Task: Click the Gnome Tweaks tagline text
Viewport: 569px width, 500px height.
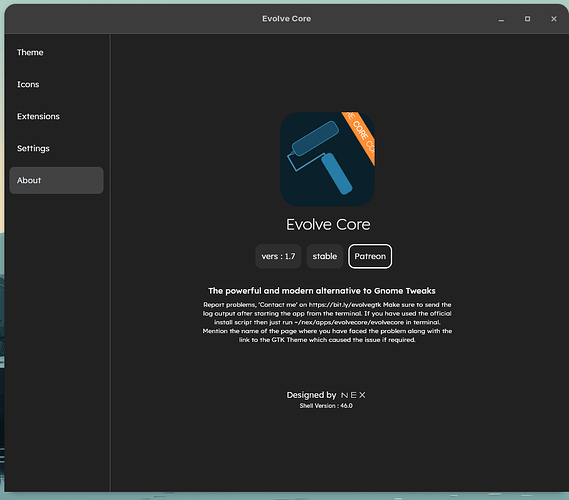Action: pyautogui.click(x=322, y=291)
